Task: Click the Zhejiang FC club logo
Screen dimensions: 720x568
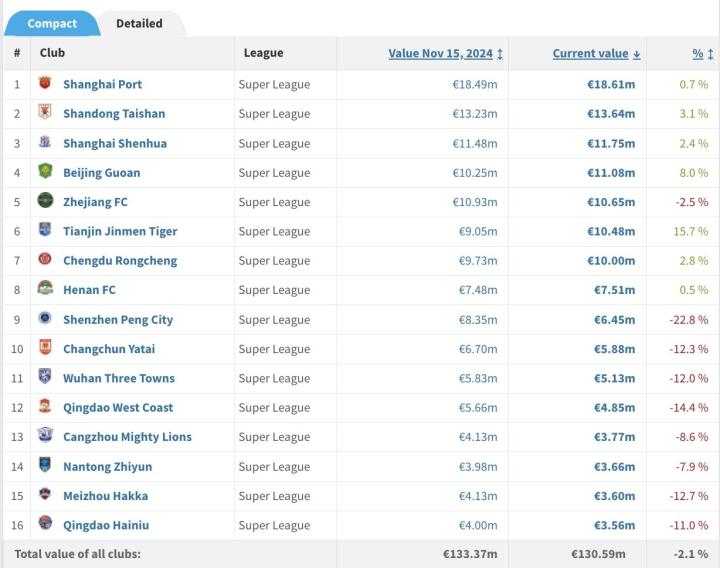Action: [x=45, y=201]
